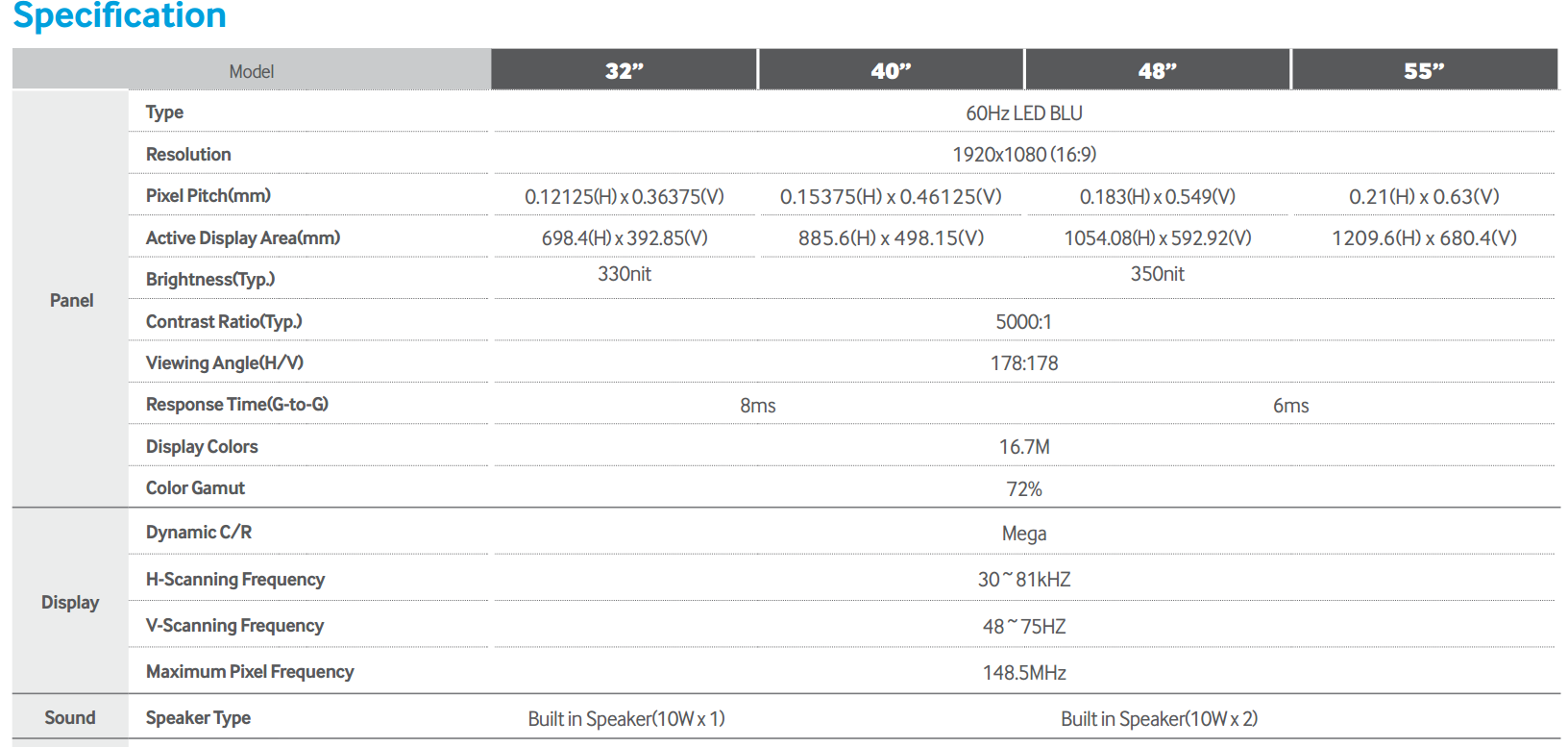
Task: Click the 1920x1080 (16:9) resolution value
Action: click(1024, 154)
